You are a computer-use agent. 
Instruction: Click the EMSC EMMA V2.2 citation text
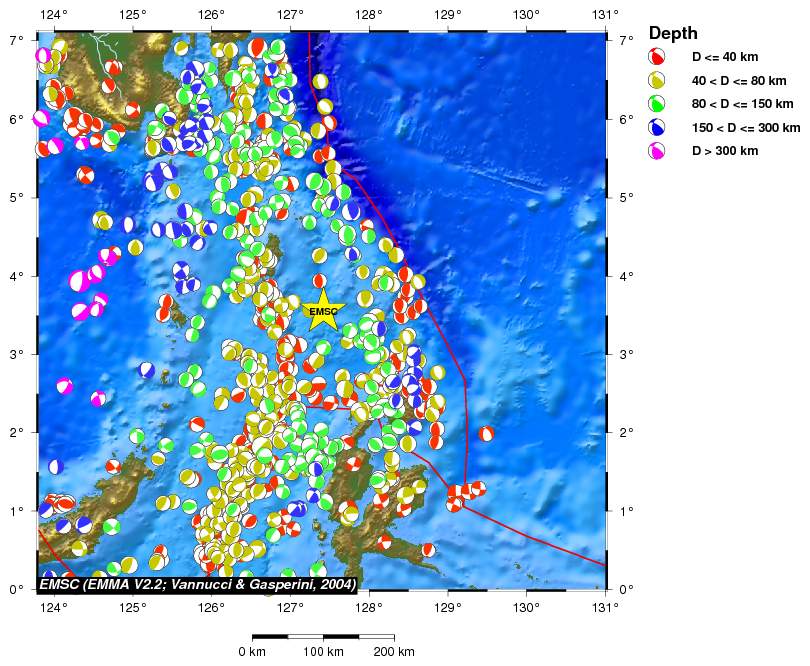click(x=197, y=583)
